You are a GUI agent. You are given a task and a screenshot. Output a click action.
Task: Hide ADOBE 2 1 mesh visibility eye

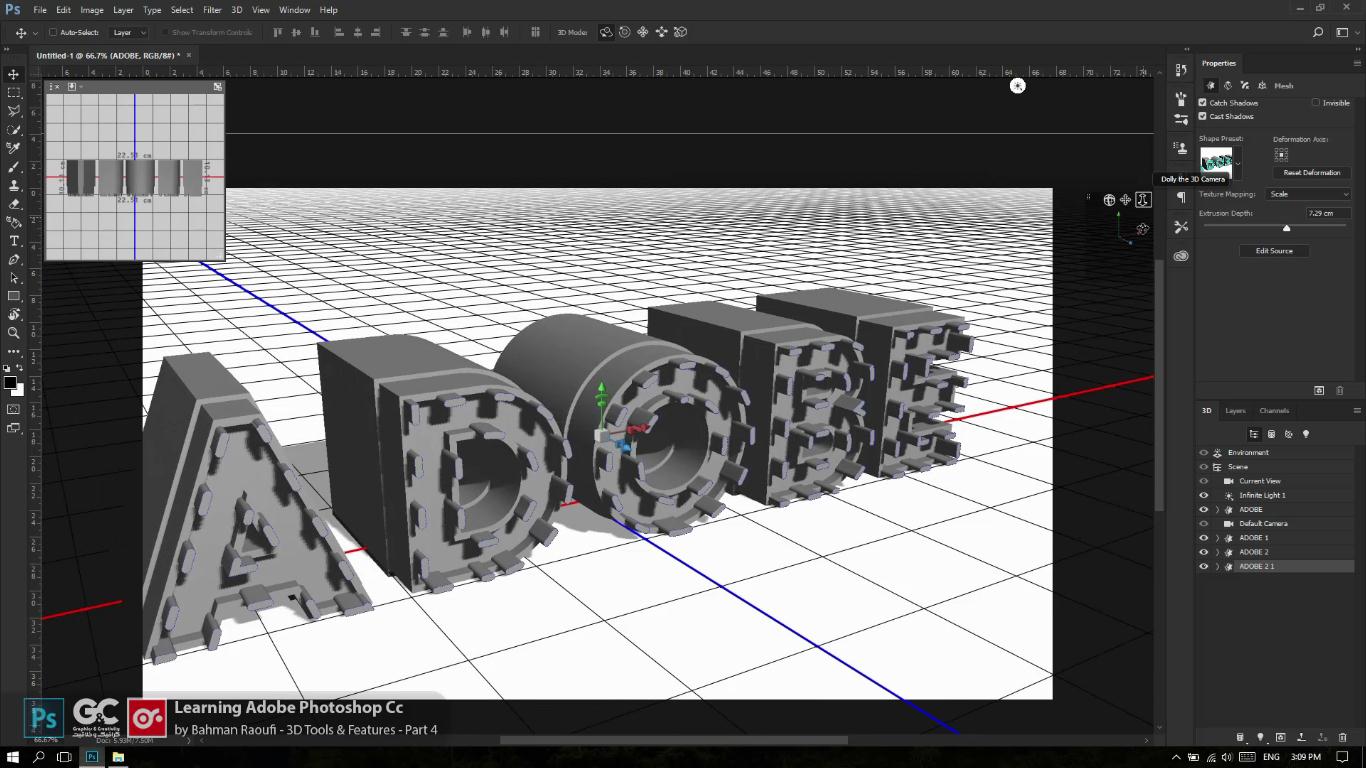1204,566
